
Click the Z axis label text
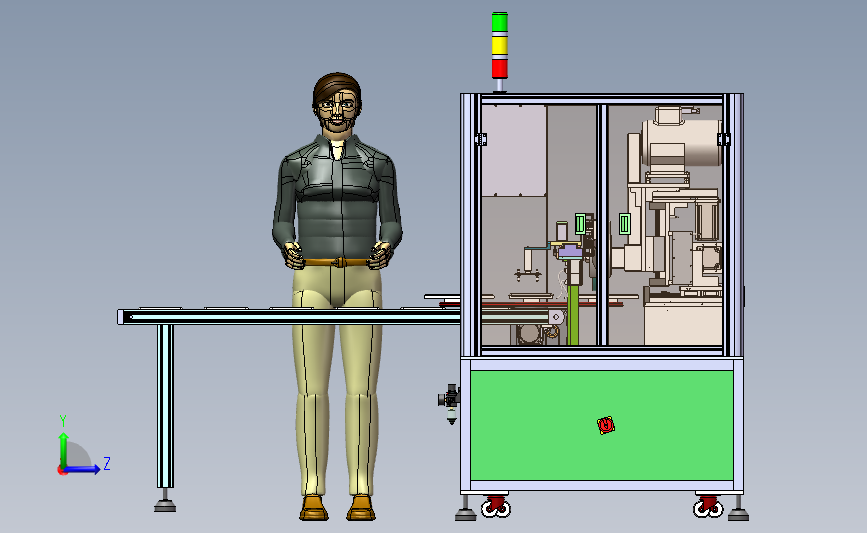click(107, 463)
